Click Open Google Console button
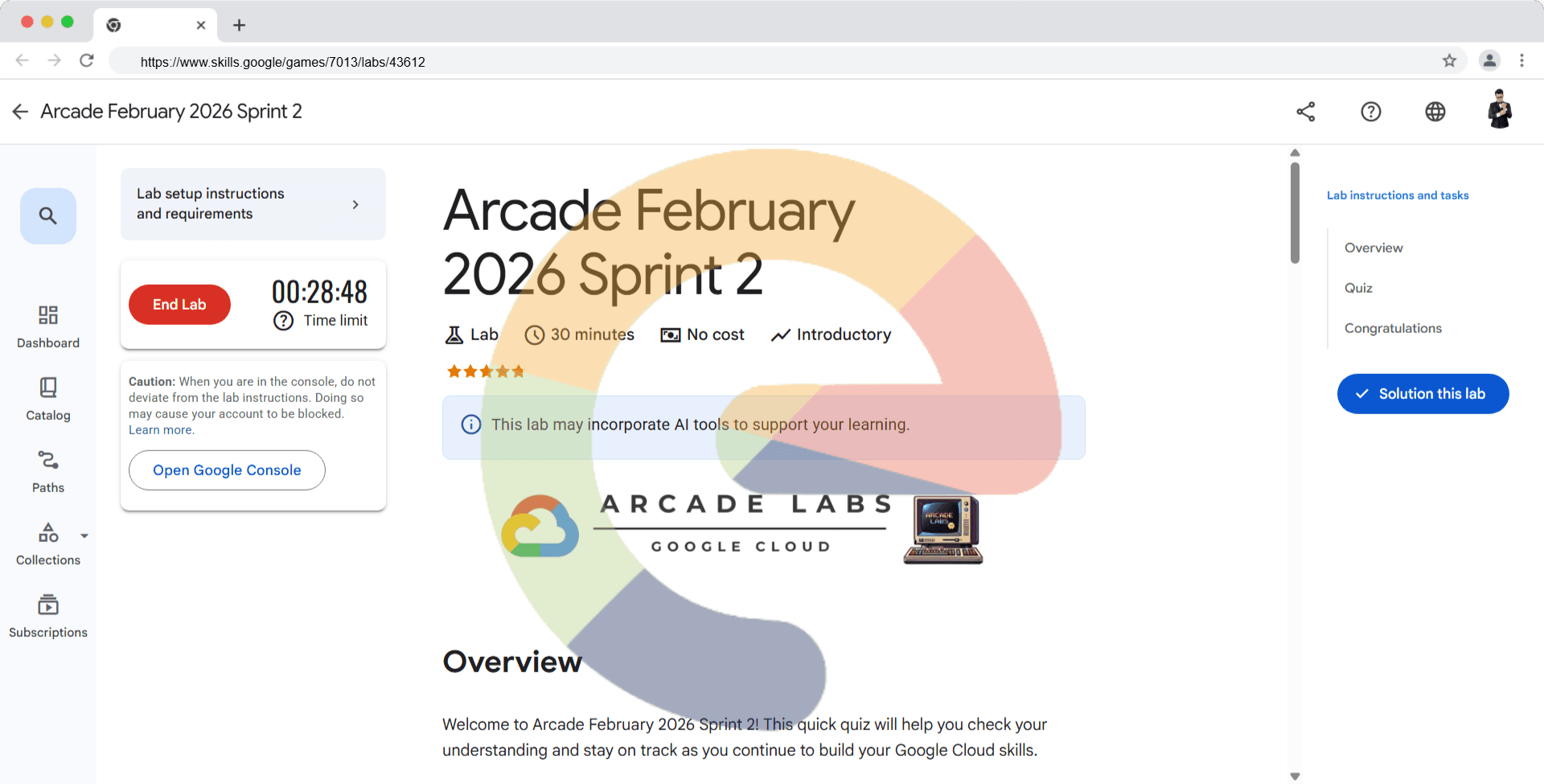1544x784 pixels. tap(227, 470)
